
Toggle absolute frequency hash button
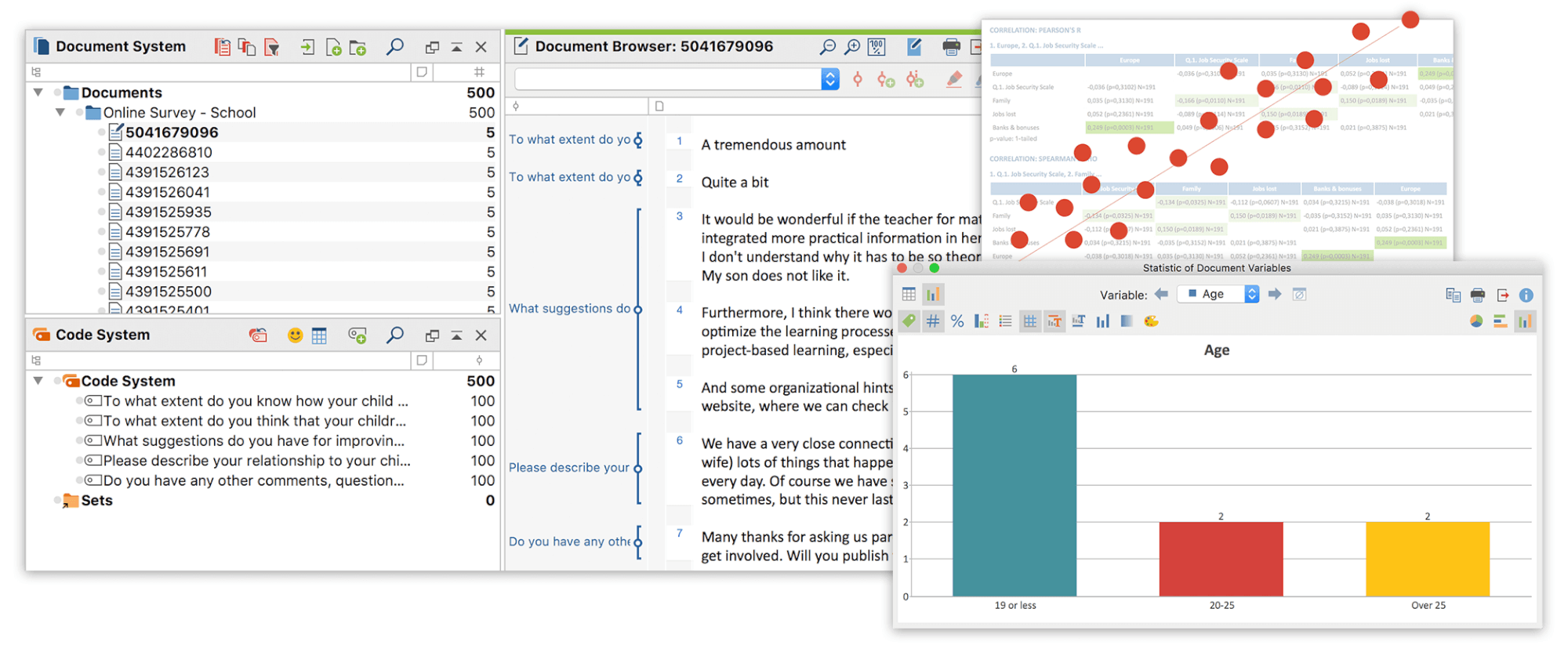933,321
